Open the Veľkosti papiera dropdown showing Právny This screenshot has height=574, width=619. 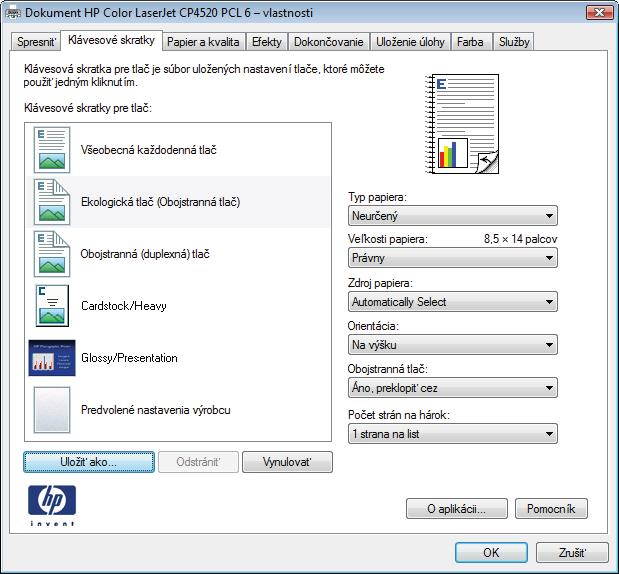(x=453, y=258)
